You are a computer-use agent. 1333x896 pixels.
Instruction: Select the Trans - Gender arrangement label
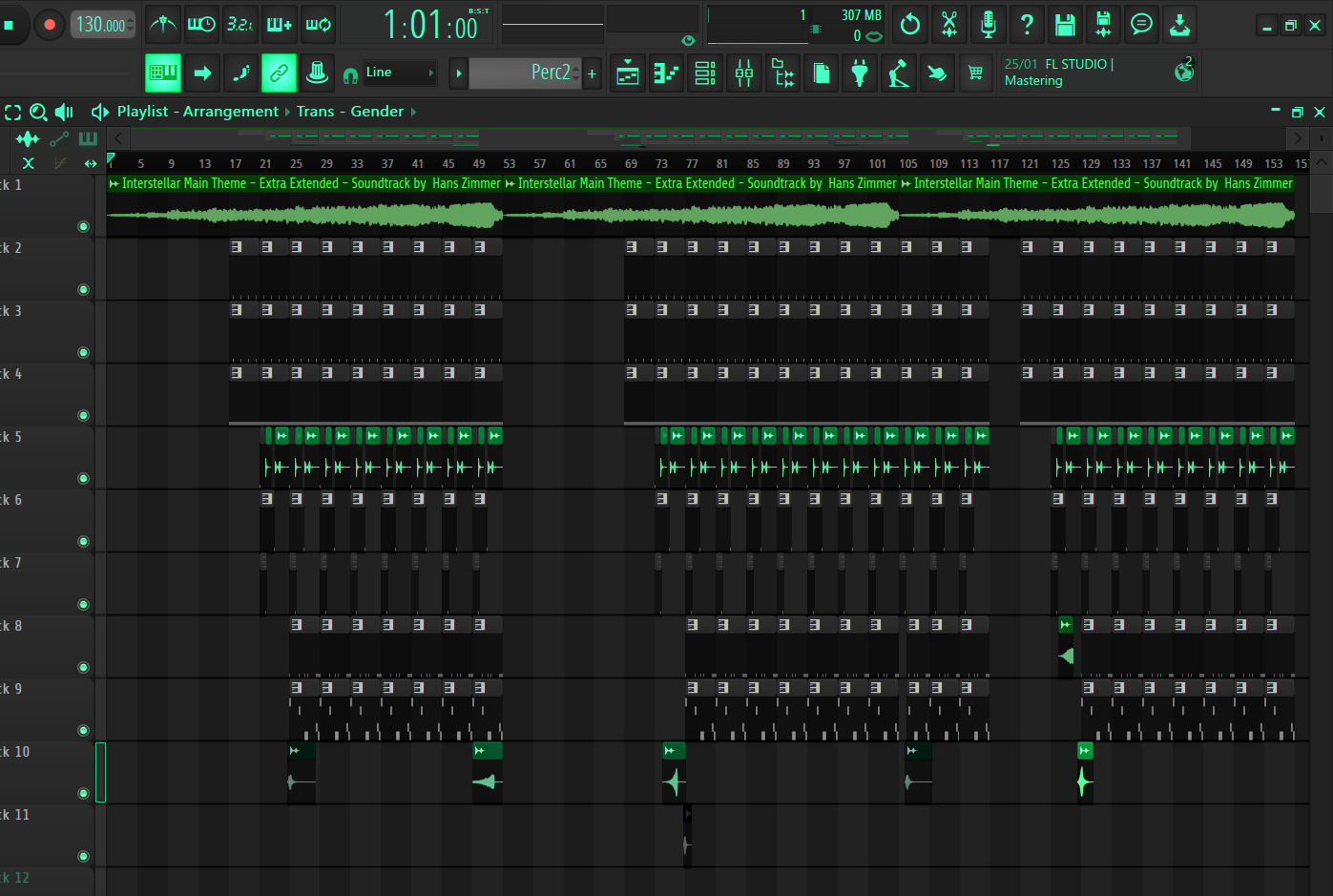tap(350, 112)
